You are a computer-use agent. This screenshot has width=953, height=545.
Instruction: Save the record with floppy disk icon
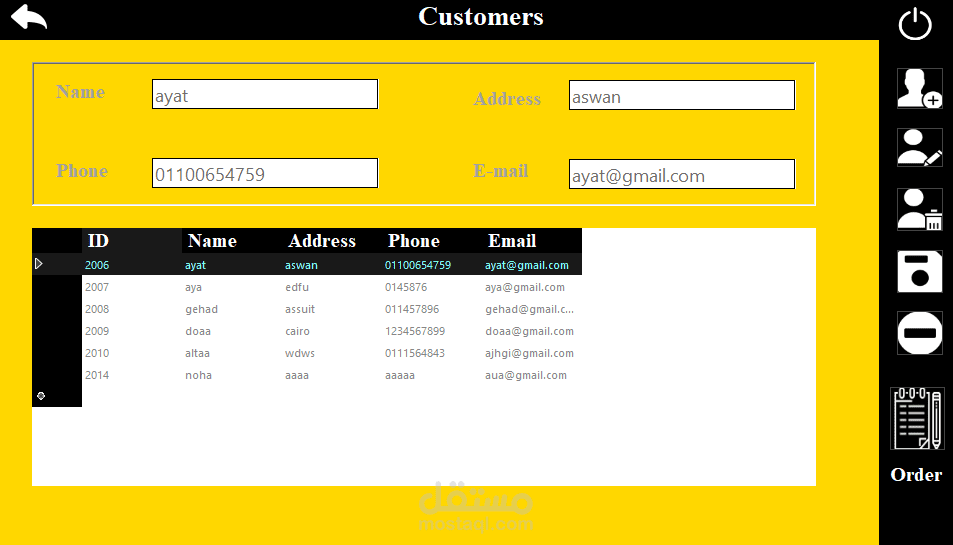pyautogui.click(x=920, y=272)
